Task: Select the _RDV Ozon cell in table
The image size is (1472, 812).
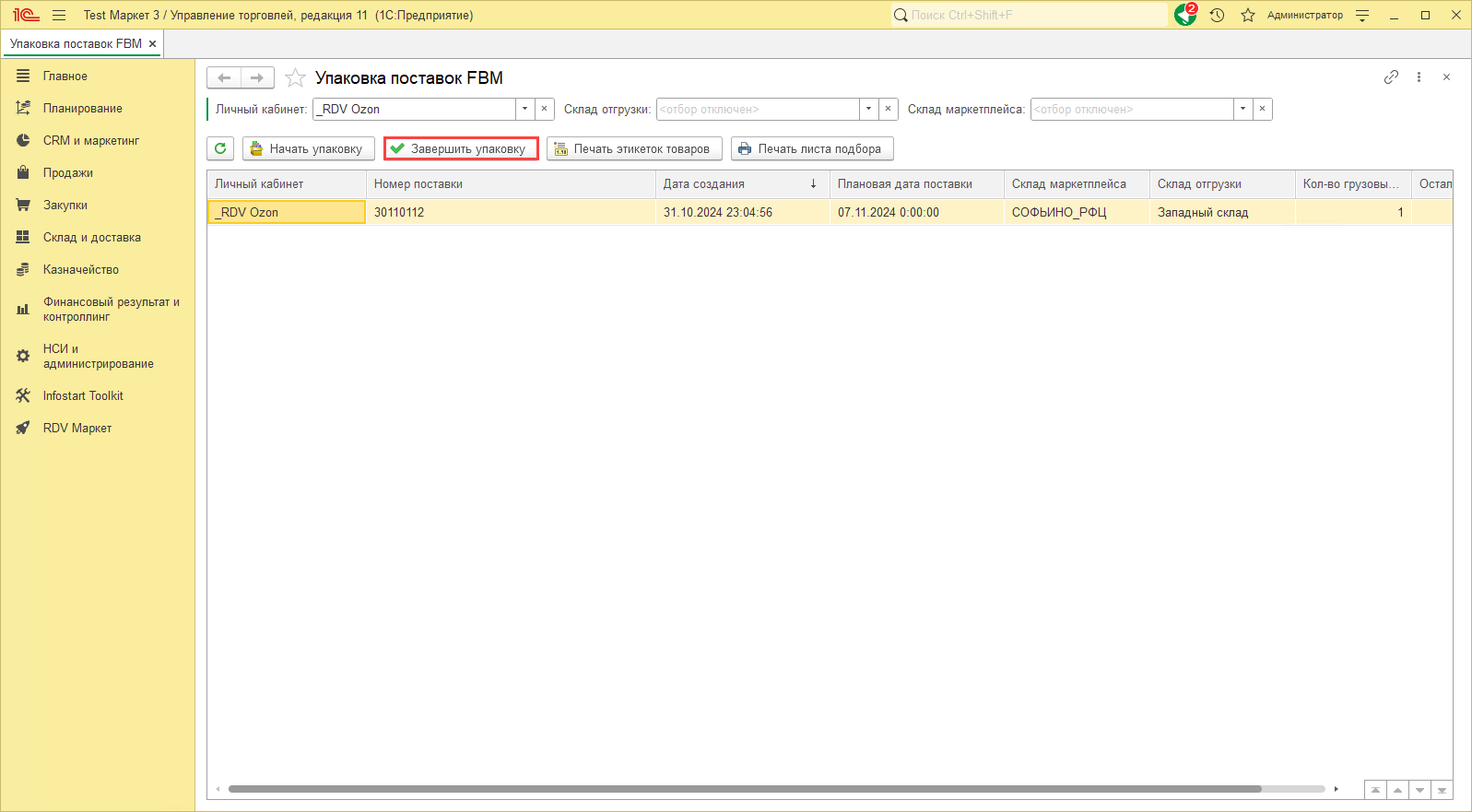Action: point(287,212)
